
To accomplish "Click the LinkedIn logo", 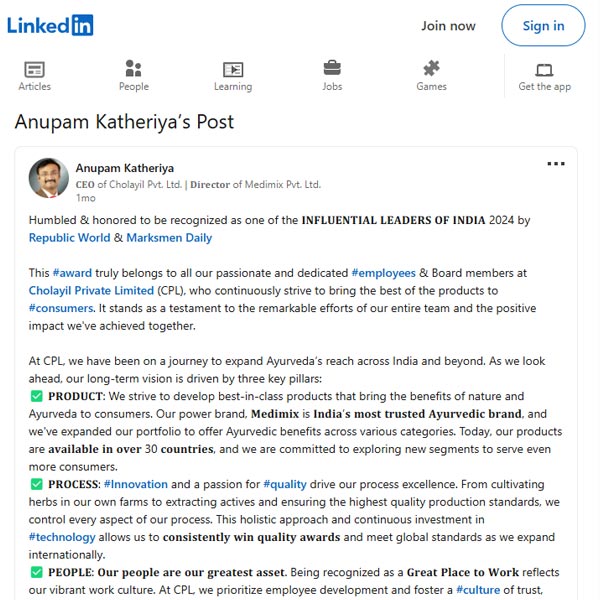I will tap(50, 25).
